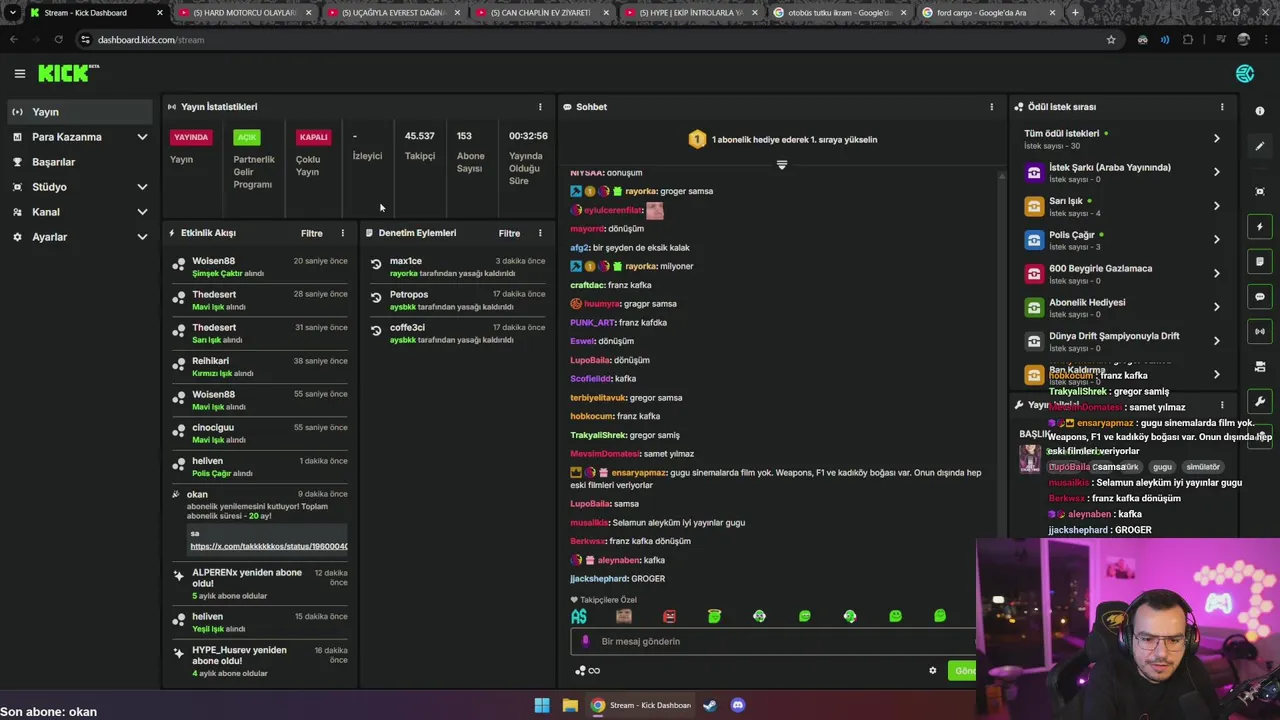Open Discord from the Windows taskbar
The image size is (1280, 720).
coord(738,705)
